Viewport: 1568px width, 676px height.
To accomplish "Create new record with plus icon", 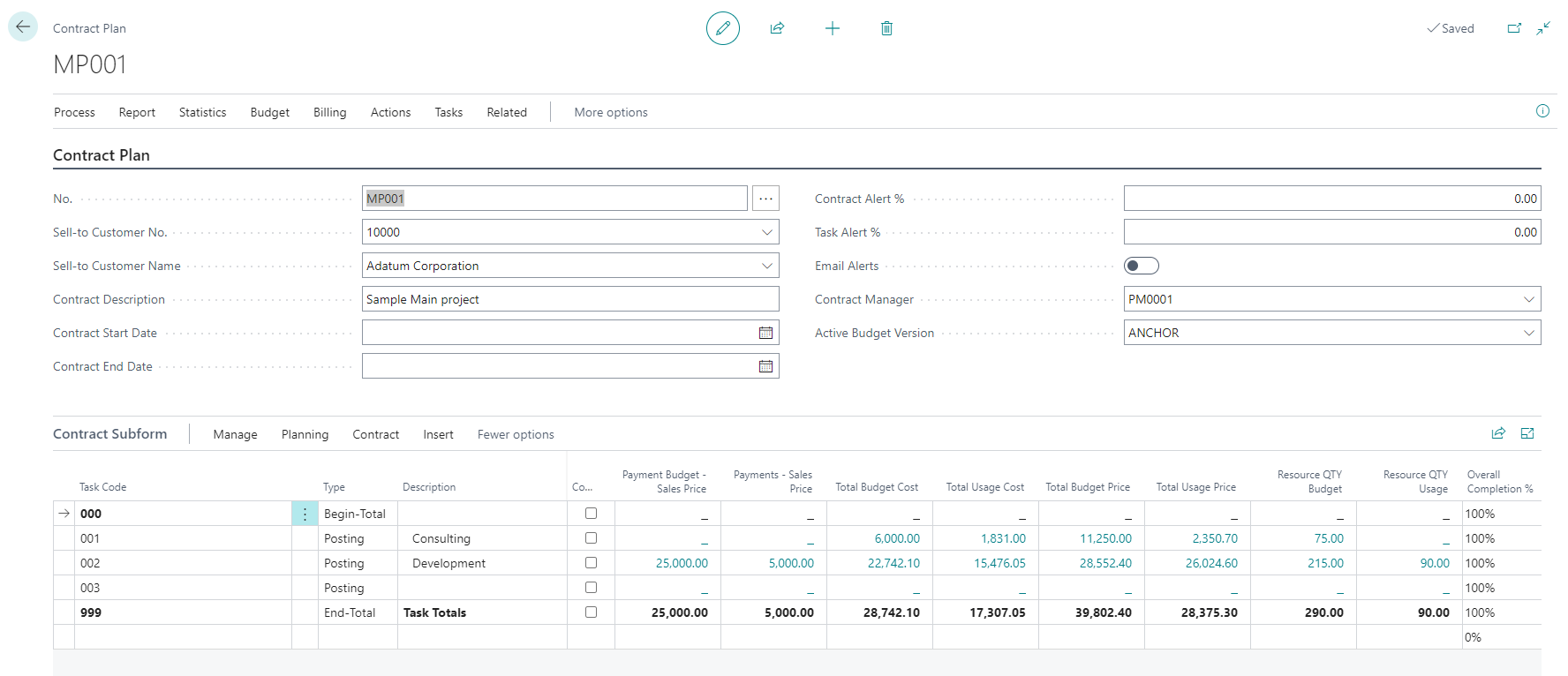I will point(832,28).
